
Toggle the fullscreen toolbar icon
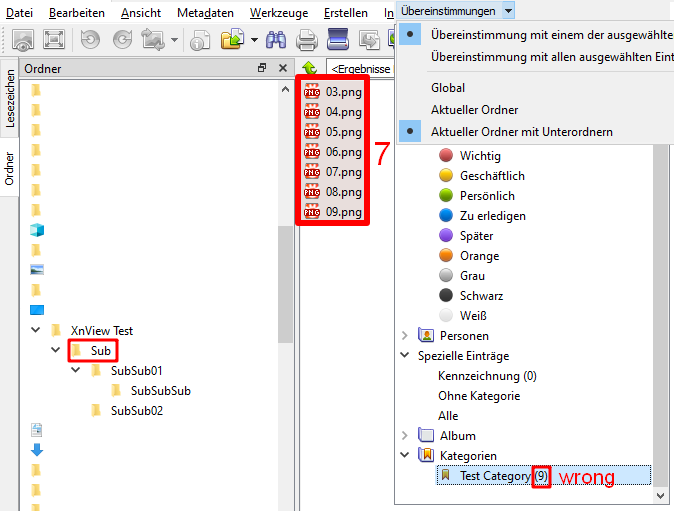[54, 40]
